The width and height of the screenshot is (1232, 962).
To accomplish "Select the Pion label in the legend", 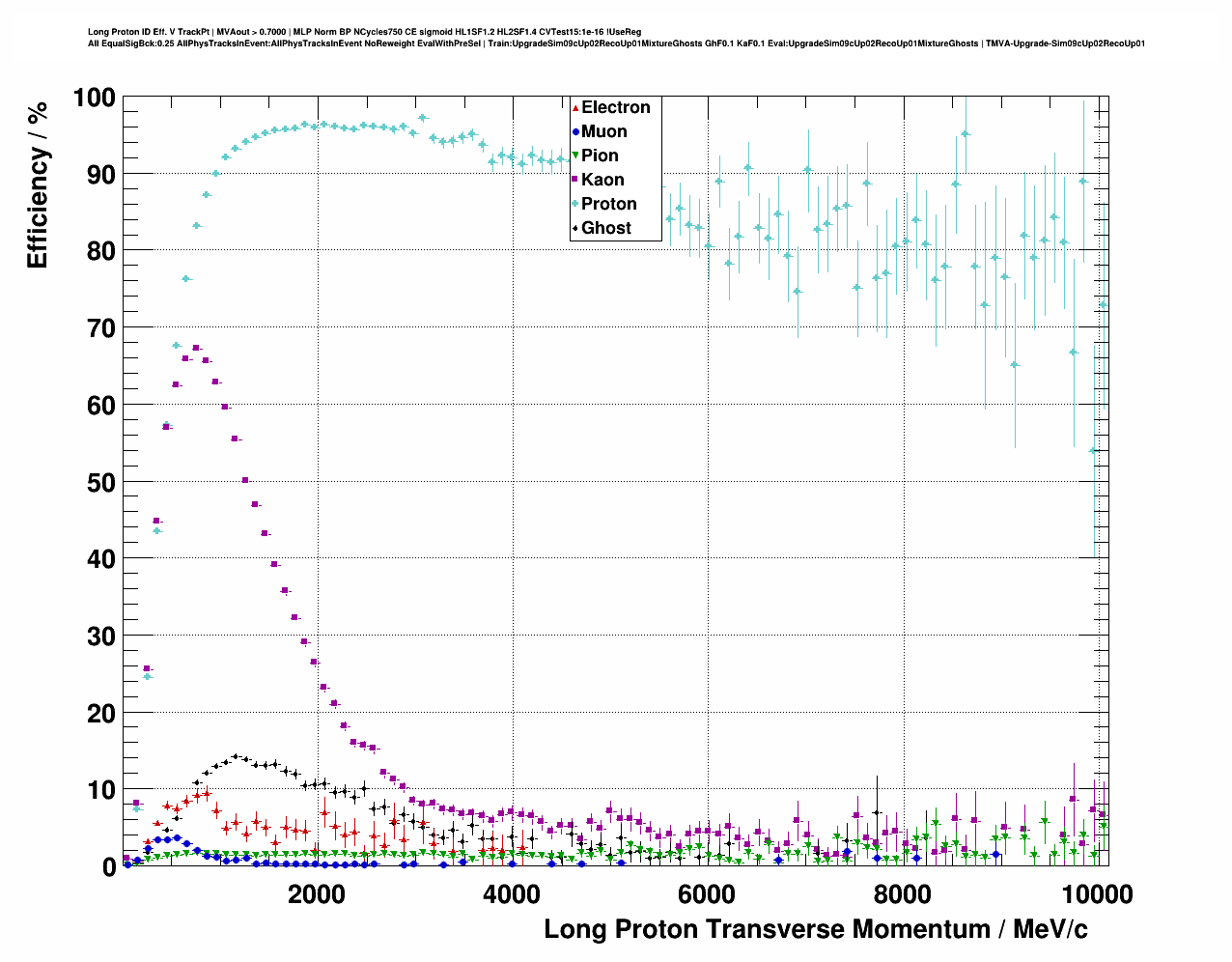I will [x=600, y=156].
